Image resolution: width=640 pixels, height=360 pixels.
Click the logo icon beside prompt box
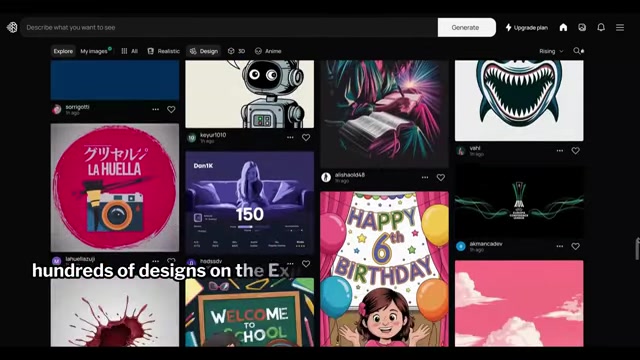[x=12, y=27]
